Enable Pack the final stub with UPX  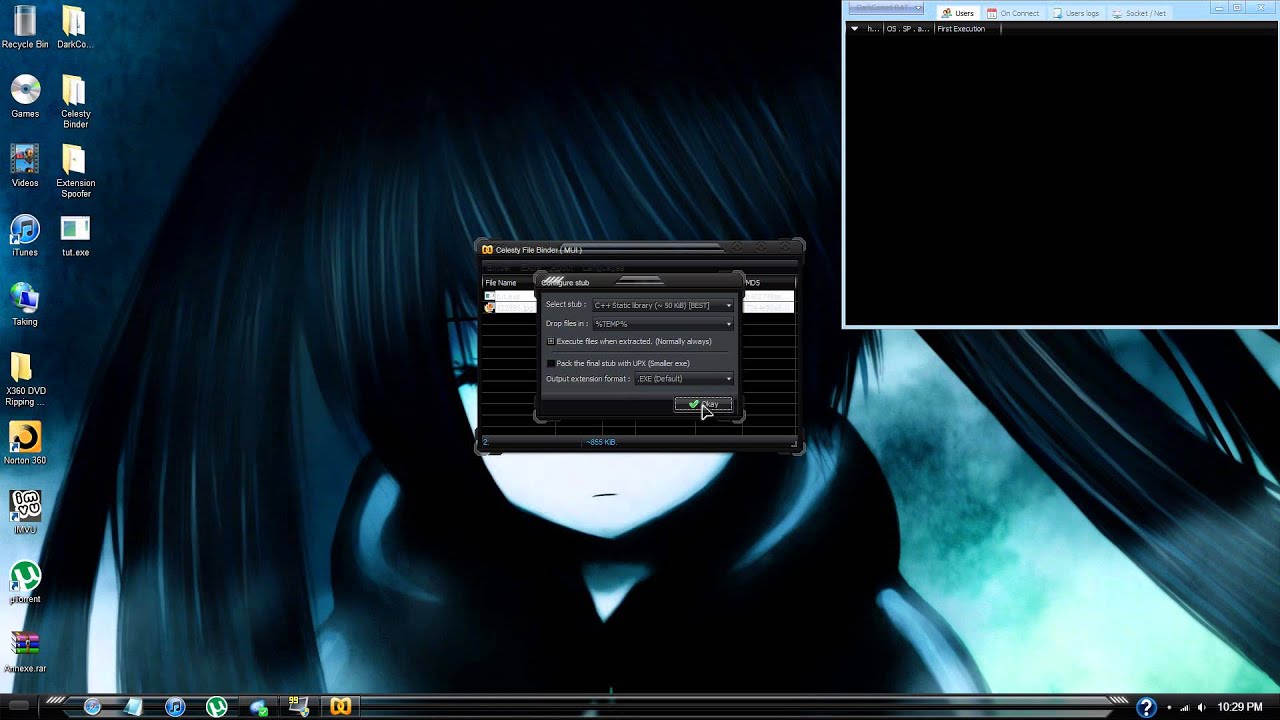551,363
